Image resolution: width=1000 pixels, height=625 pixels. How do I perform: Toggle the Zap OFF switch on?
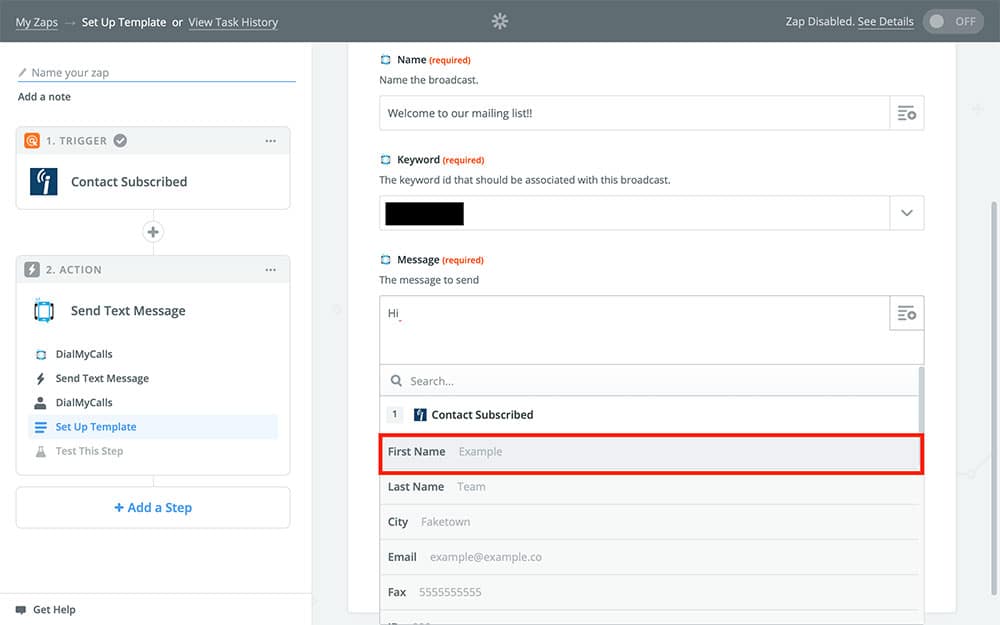953,21
